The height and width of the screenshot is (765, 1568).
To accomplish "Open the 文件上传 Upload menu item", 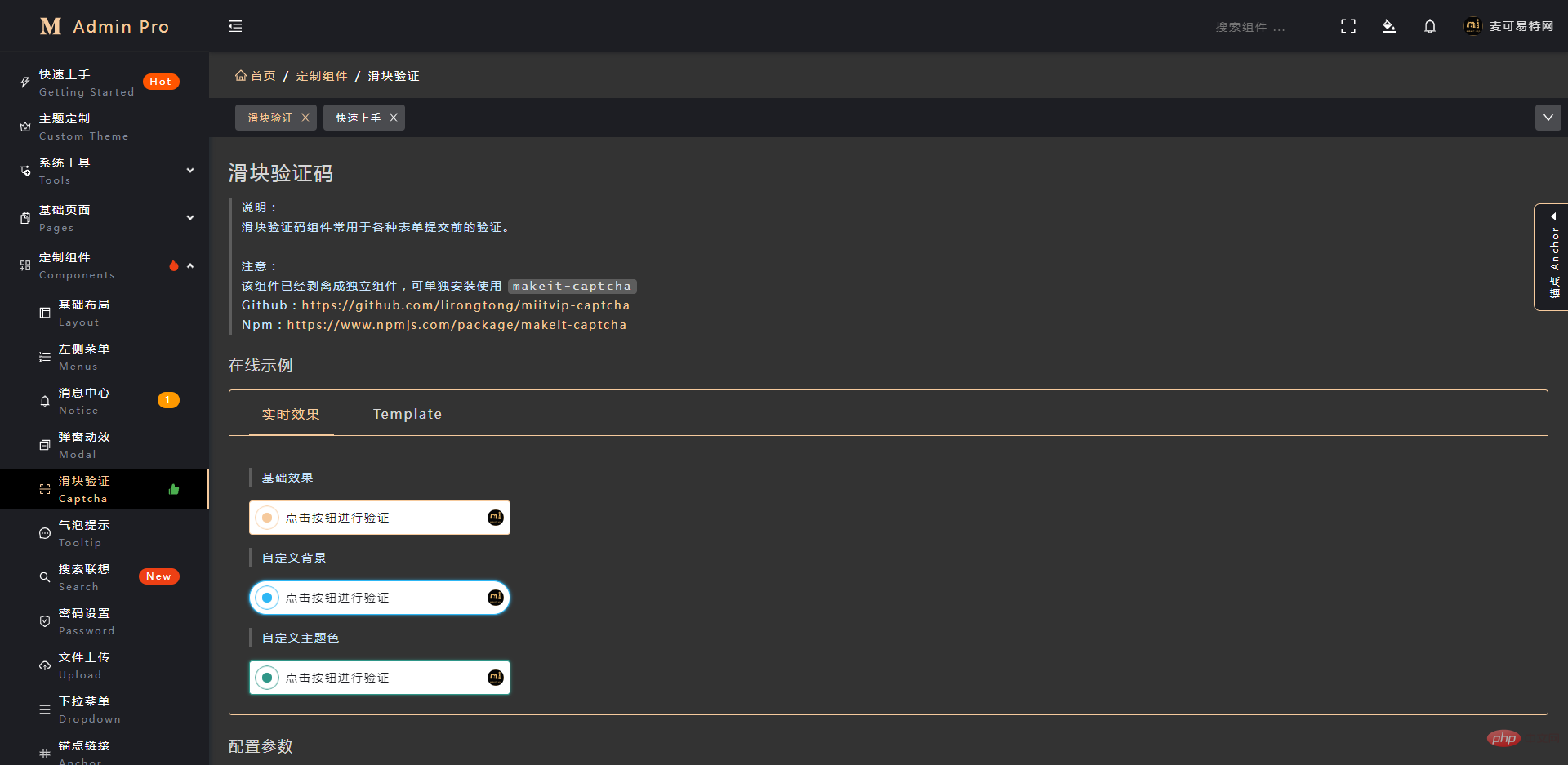I will click(105, 665).
